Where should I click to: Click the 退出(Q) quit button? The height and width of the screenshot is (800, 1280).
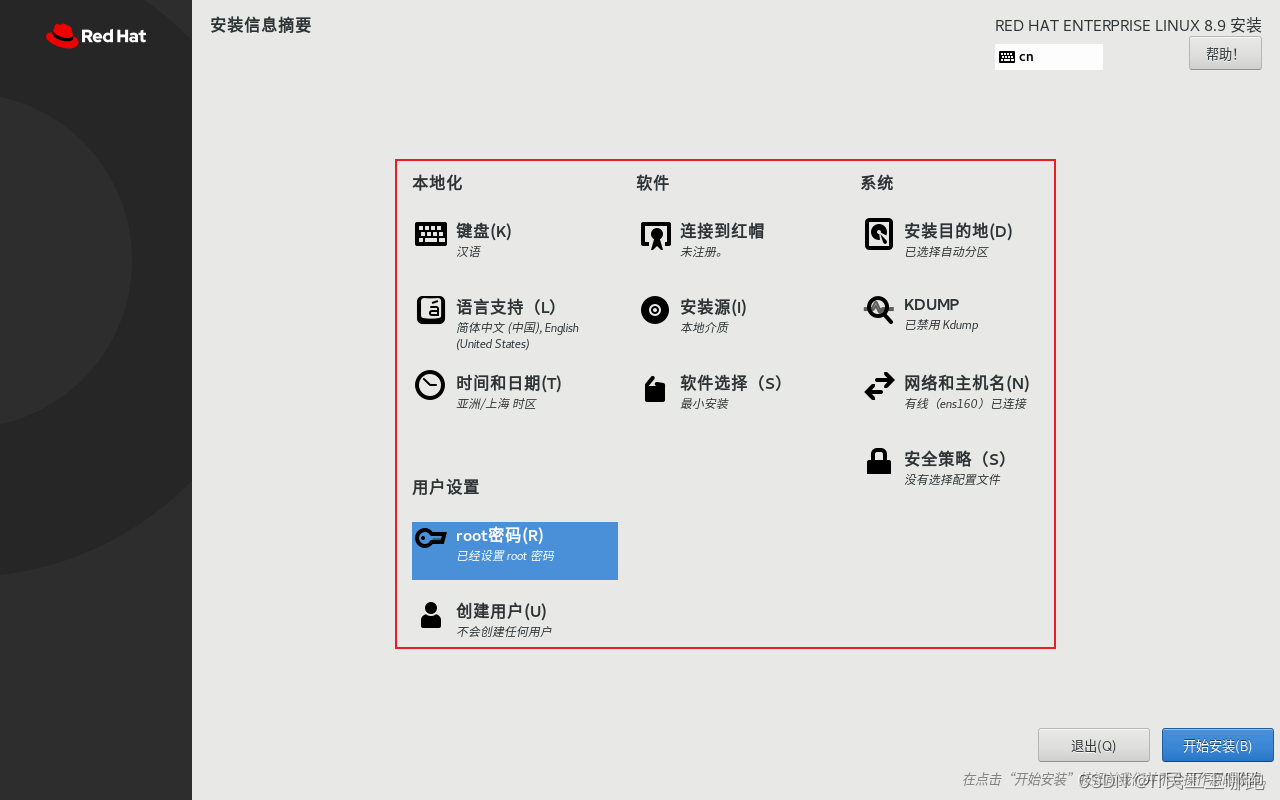pyautogui.click(x=1093, y=745)
